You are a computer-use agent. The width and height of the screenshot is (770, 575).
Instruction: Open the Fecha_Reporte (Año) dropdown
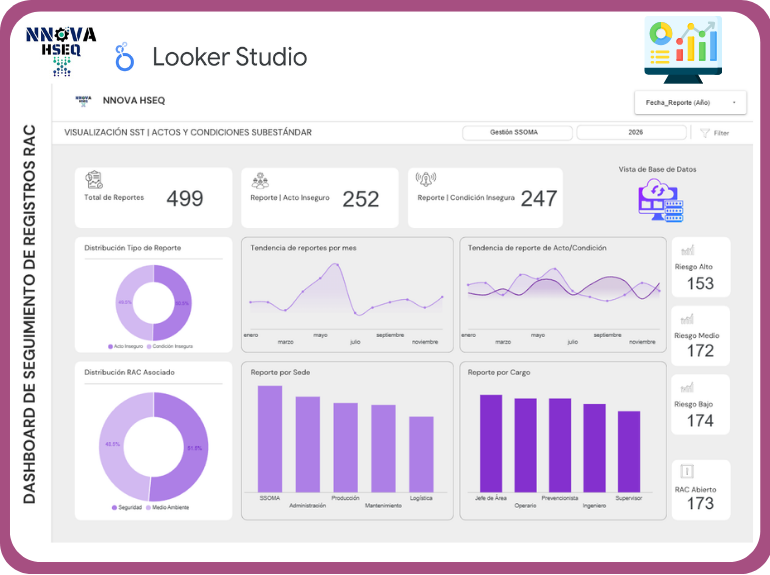[x=690, y=102]
